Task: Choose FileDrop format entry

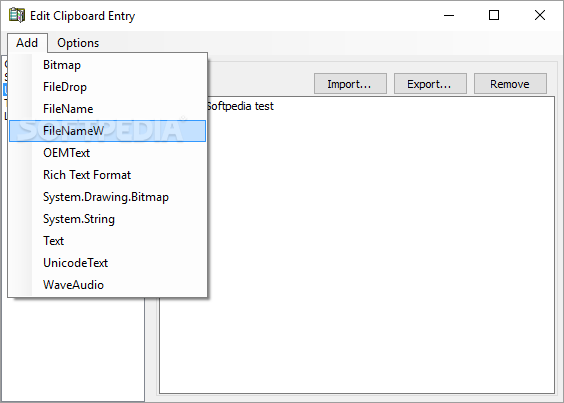Action: click(107, 87)
